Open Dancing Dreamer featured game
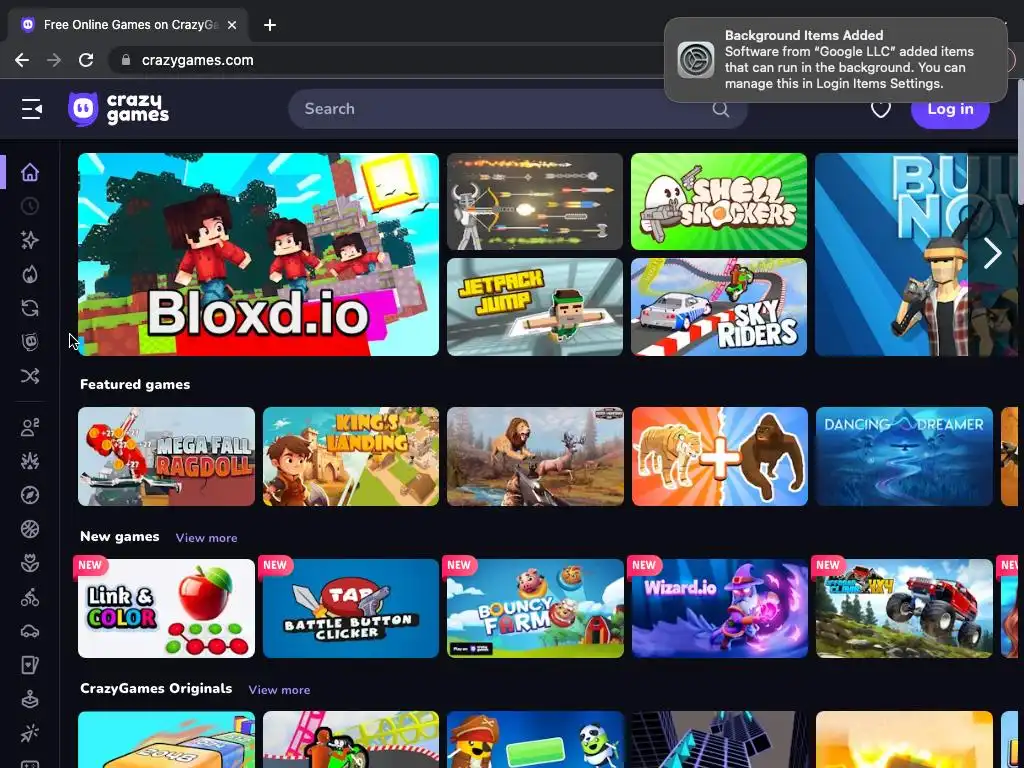The width and height of the screenshot is (1024, 768). coord(904,456)
